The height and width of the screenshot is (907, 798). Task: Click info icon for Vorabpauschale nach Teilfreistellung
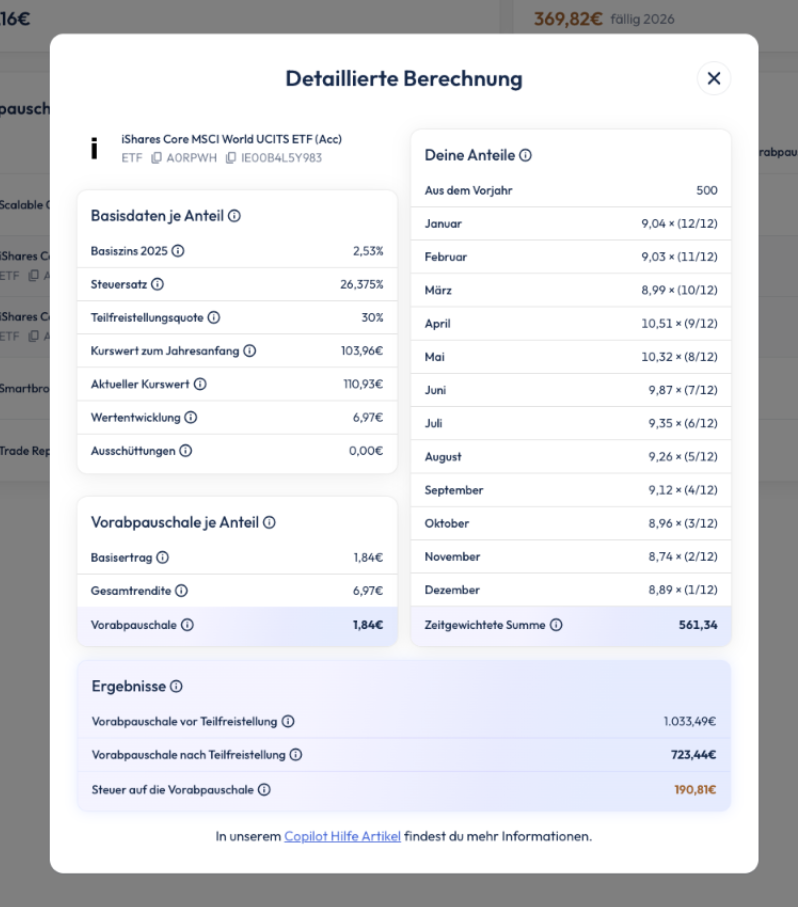coord(296,755)
